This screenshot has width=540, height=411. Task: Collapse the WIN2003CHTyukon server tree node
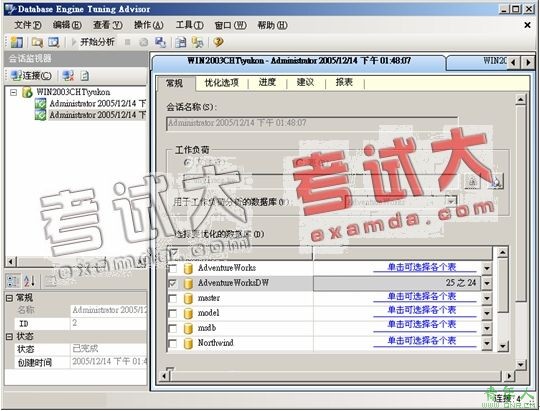[13, 92]
